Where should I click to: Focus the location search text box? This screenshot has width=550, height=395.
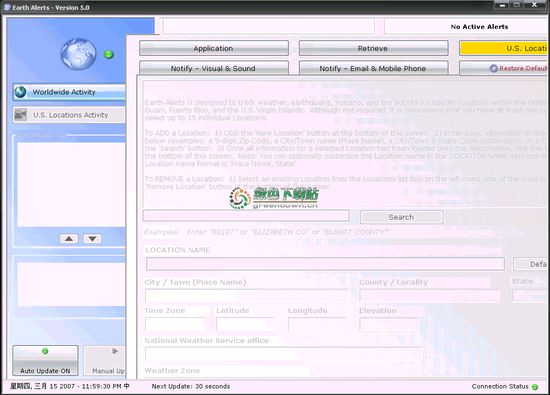(246, 216)
